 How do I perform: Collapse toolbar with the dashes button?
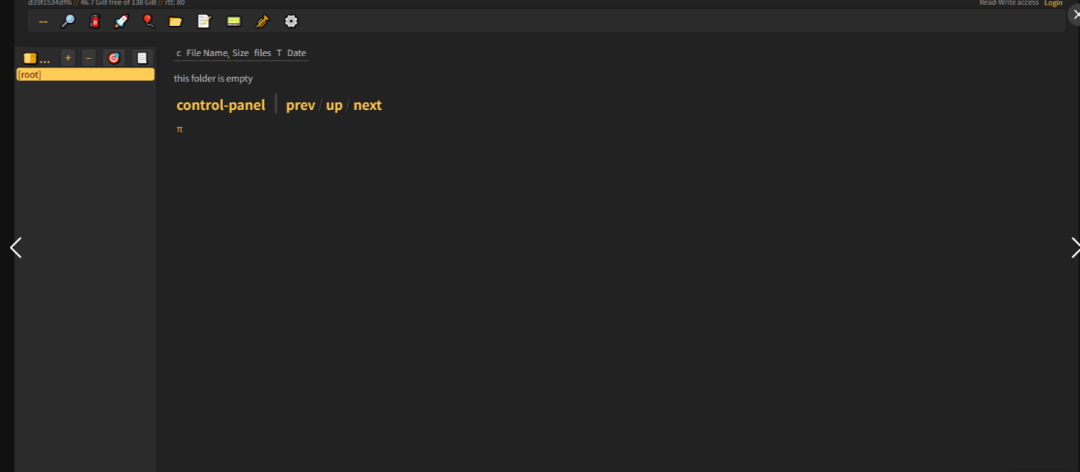click(43, 21)
